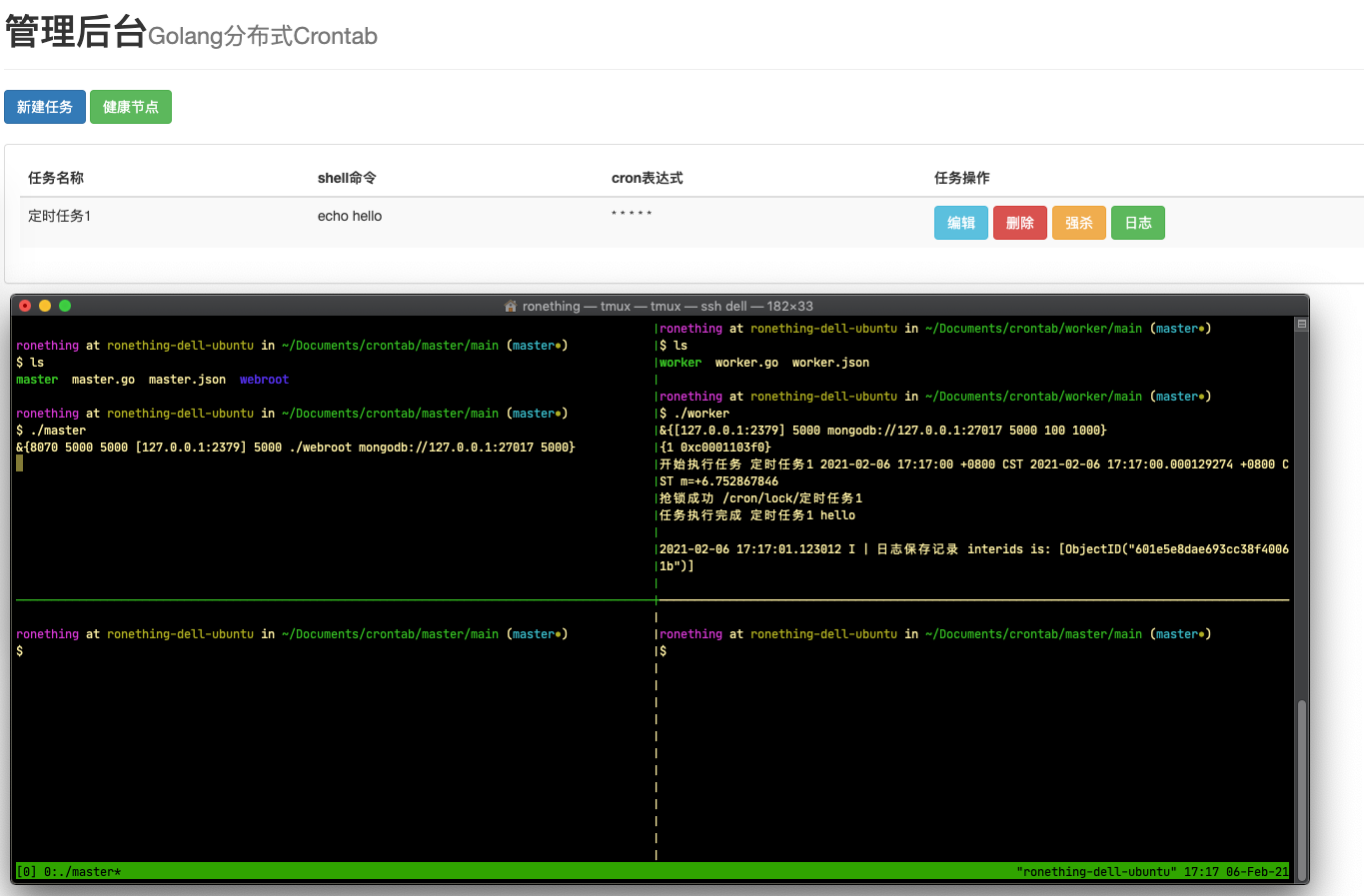This screenshot has height=896, width=1364.
Task: Click the Golang分布式Crontab subtitle
Action: [x=263, y=36]
